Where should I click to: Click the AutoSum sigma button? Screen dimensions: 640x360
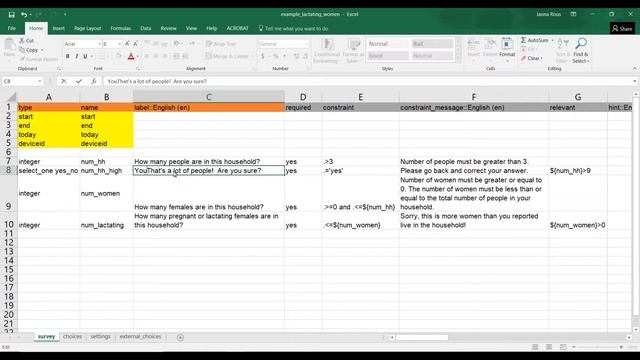click(x=534, y=40)
